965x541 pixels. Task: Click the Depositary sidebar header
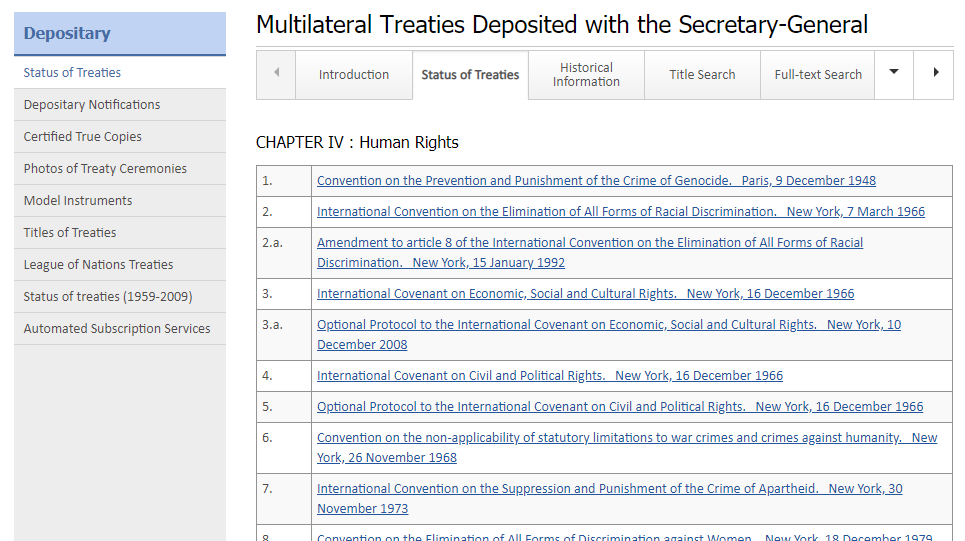coord(67,34)
